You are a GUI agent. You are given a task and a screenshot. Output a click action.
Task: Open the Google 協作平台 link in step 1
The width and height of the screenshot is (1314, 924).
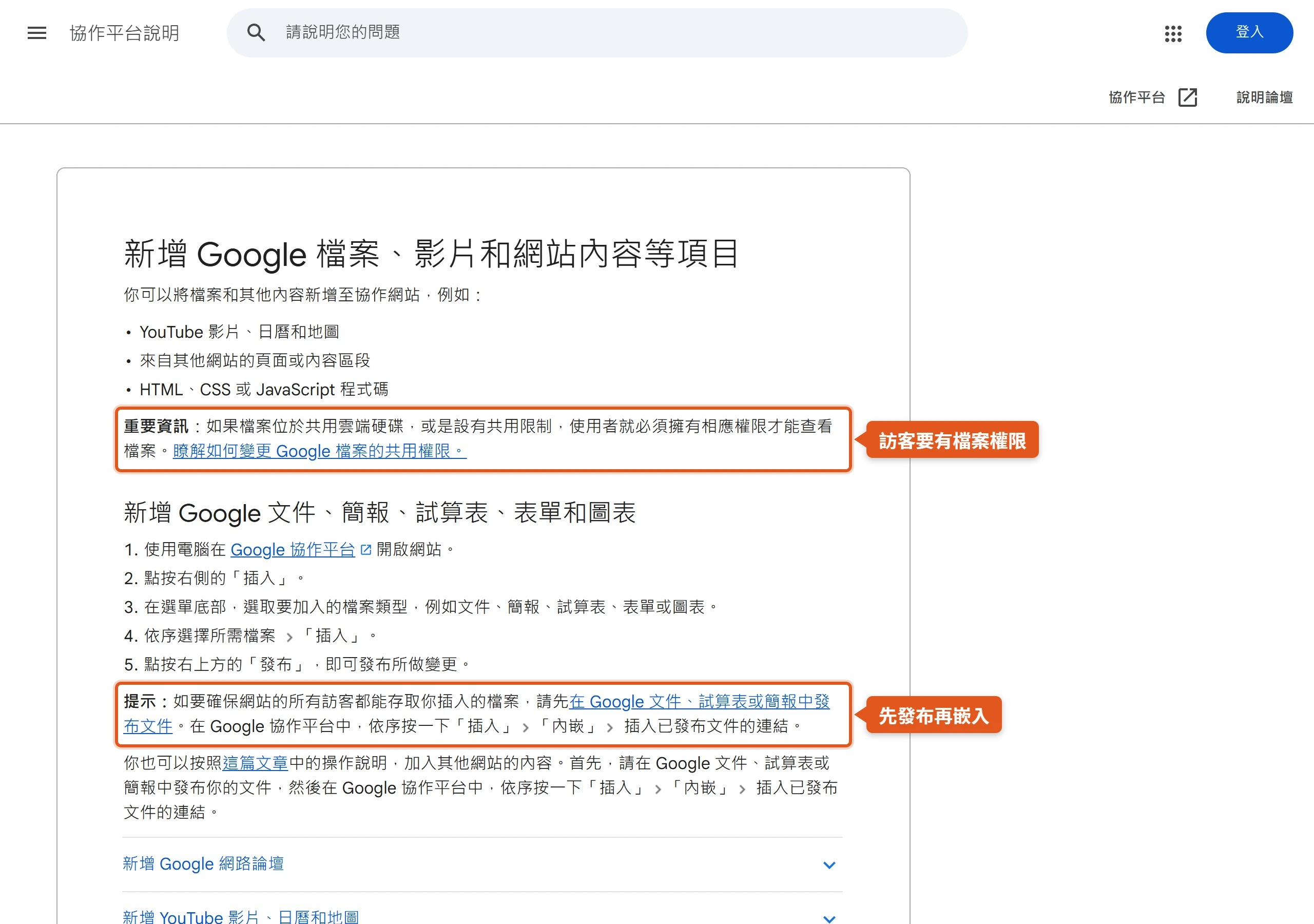tap(293, 550)
